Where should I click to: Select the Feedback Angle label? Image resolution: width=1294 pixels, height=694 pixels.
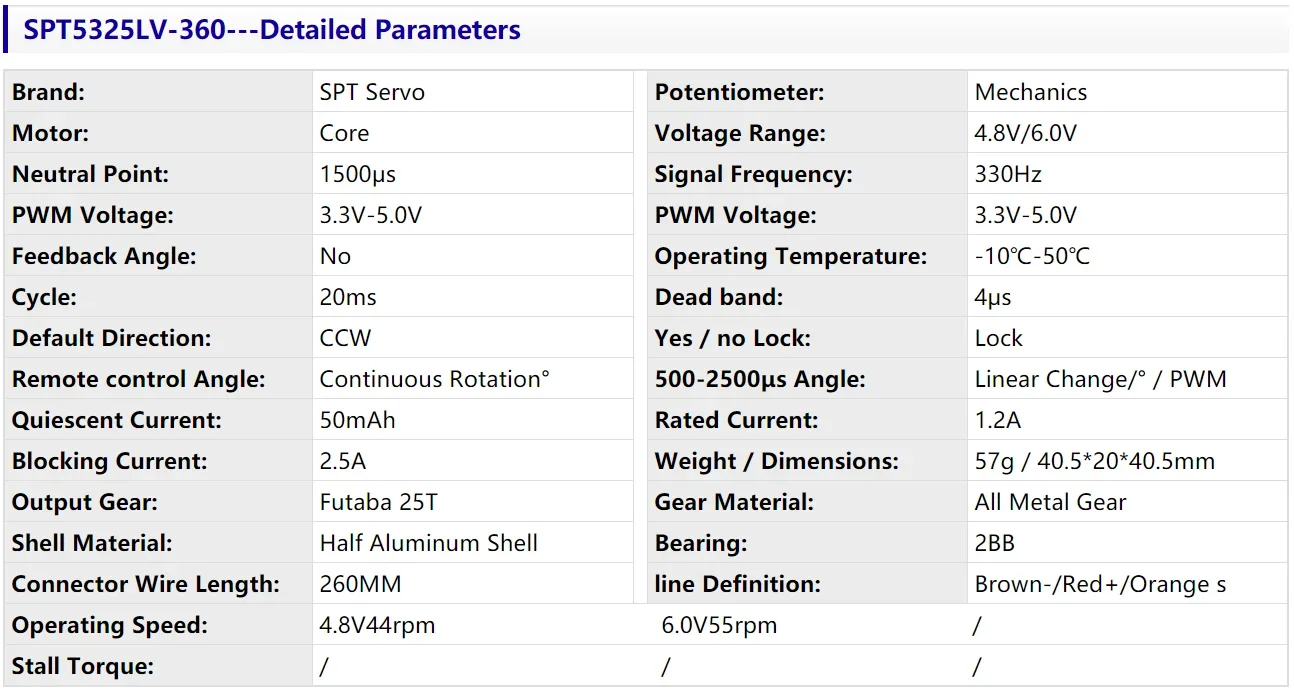coord(104,256)
